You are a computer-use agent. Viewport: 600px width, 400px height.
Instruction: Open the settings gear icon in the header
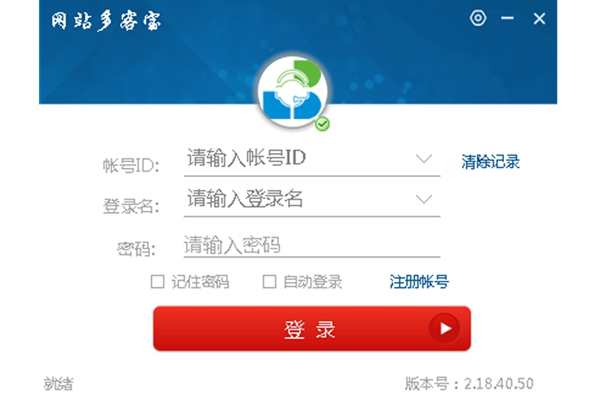[478, 18]
